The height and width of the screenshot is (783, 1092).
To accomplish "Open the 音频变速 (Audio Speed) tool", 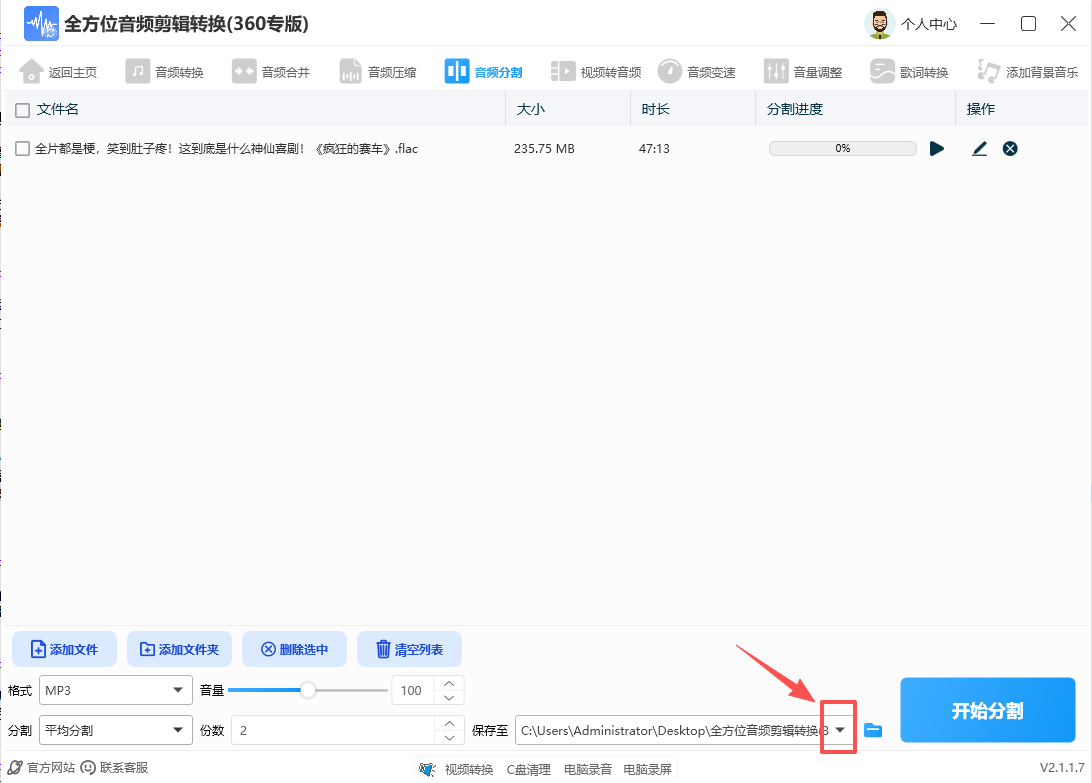I will 697,71.
